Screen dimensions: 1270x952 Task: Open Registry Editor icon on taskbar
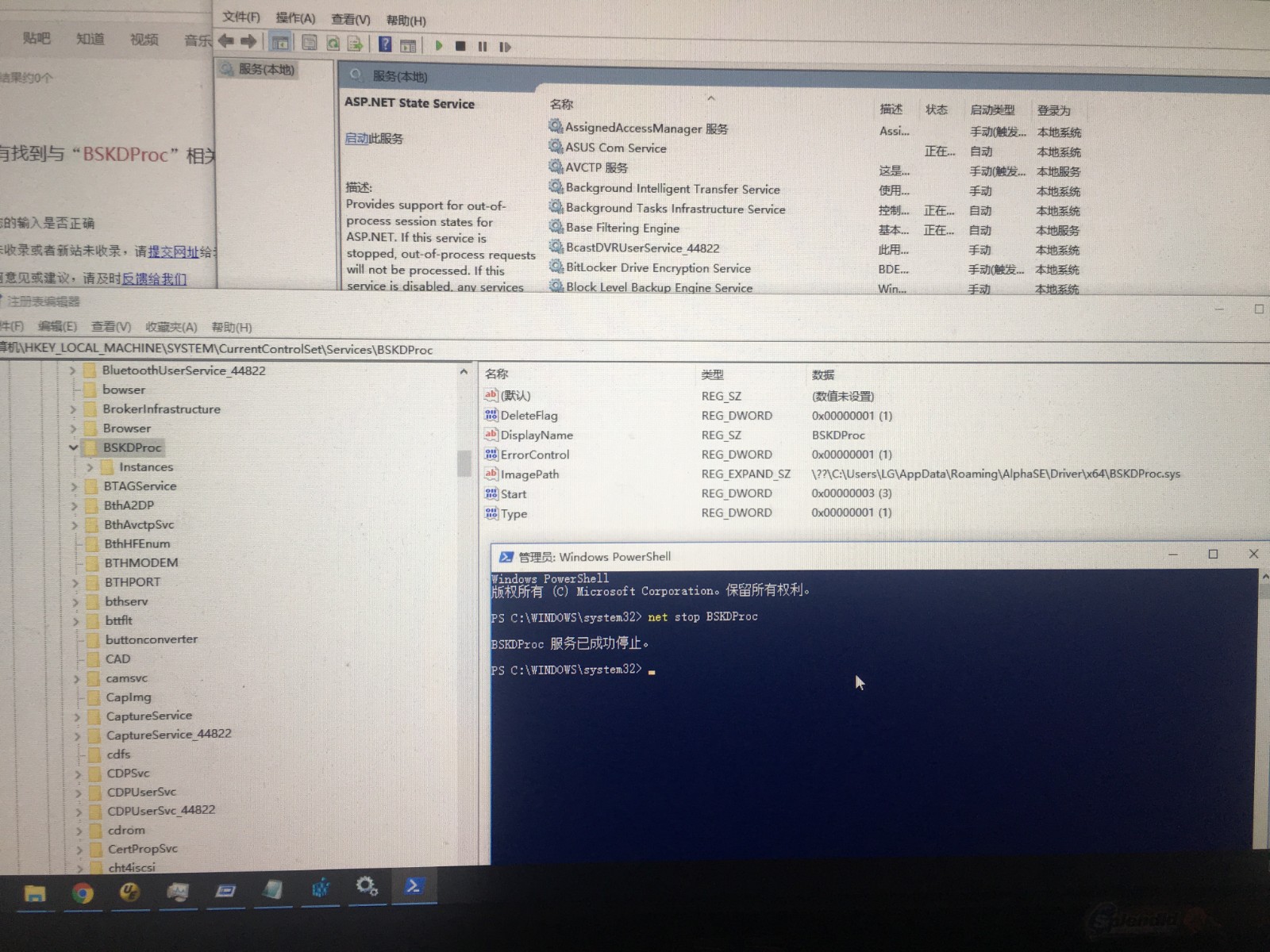(320, 889)
